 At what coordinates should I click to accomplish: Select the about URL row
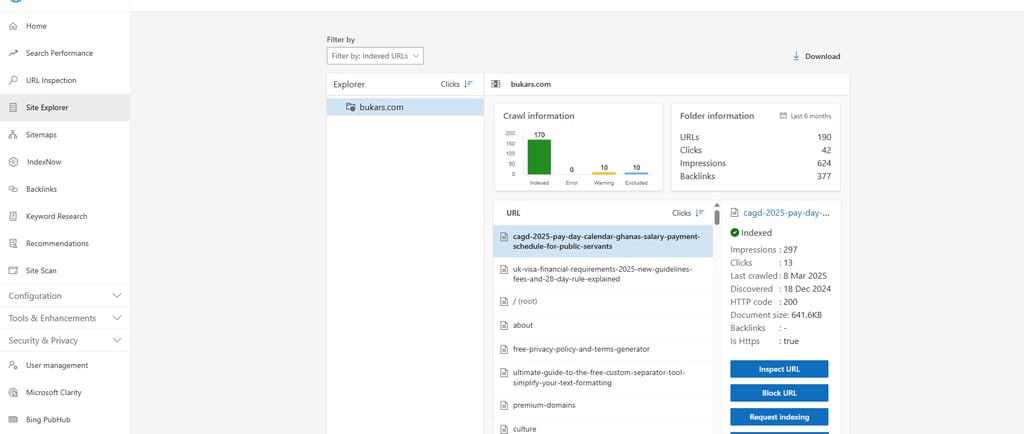pyautogui.click(x=603, y=325)
